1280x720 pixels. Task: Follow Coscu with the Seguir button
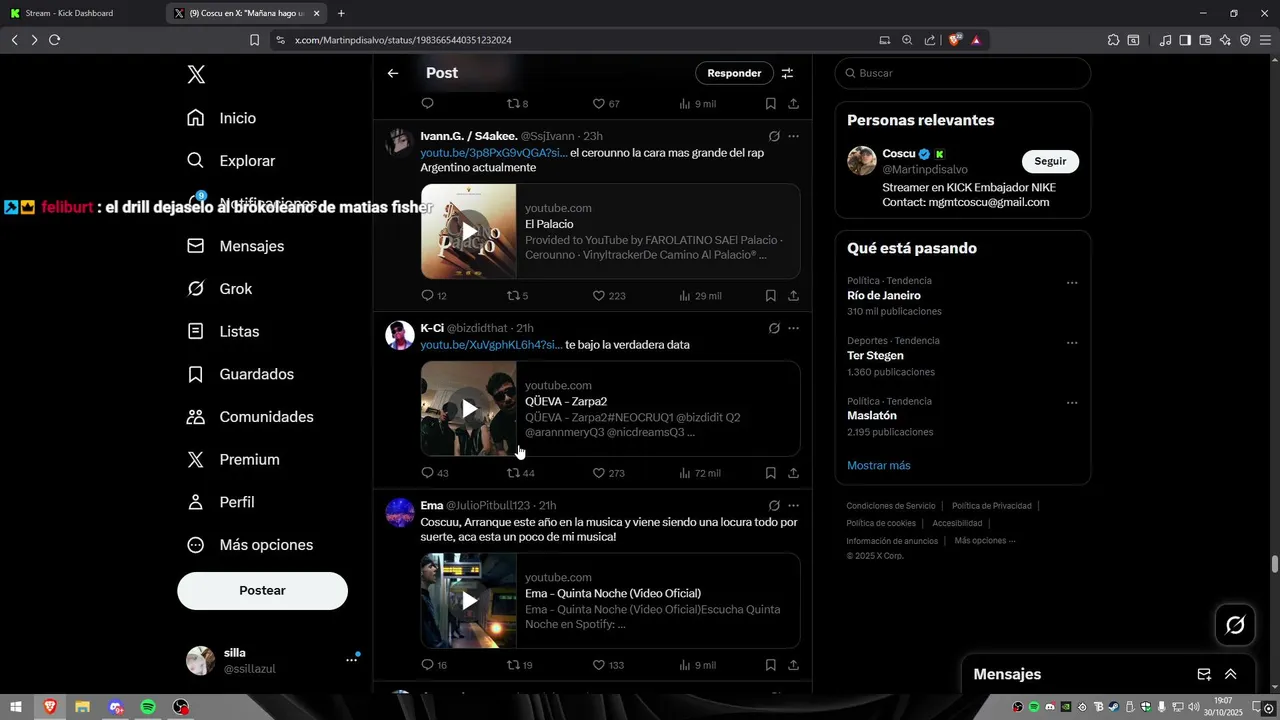(x=1050, y=161)
